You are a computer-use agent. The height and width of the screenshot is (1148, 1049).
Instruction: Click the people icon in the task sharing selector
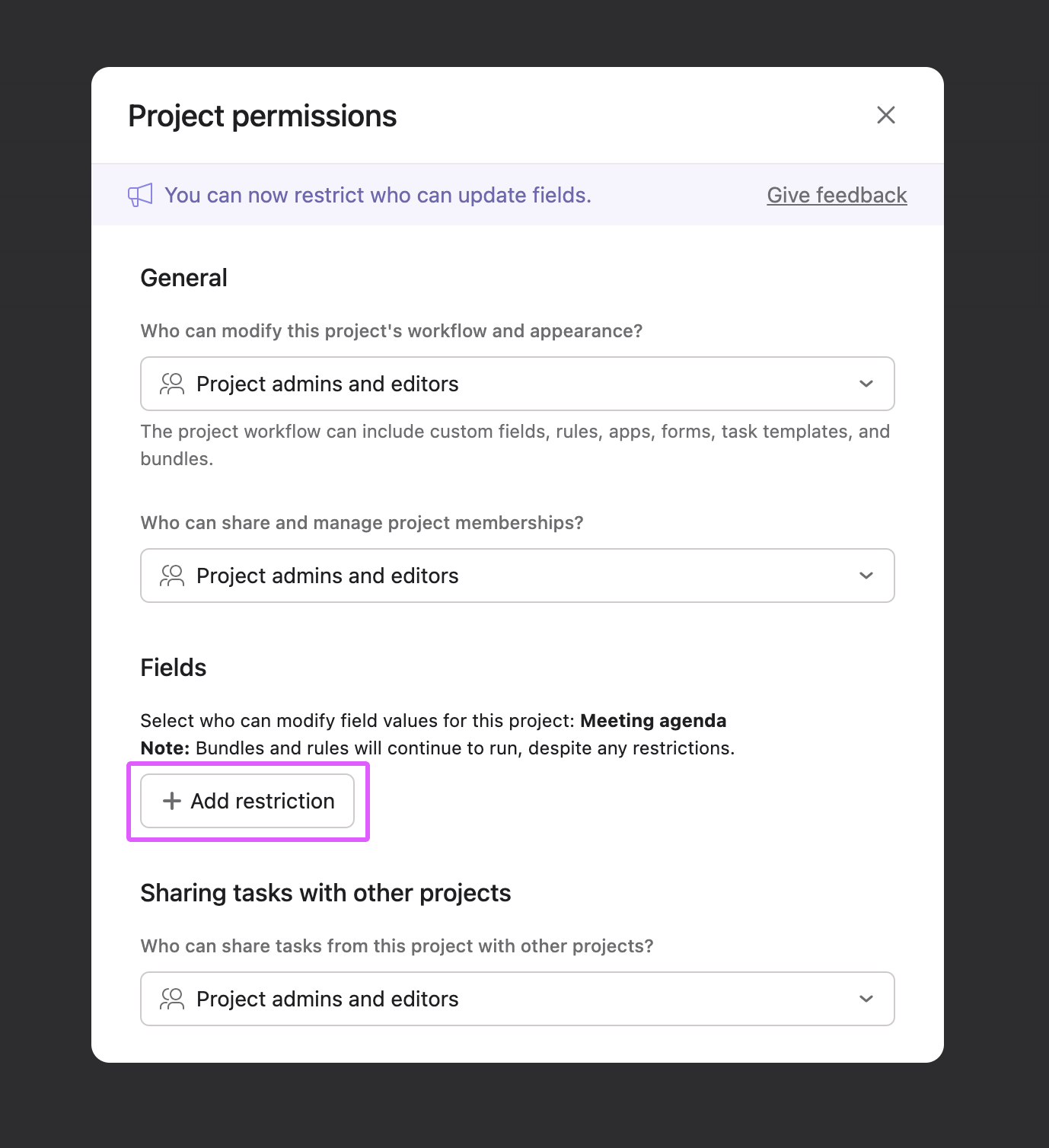173,999
